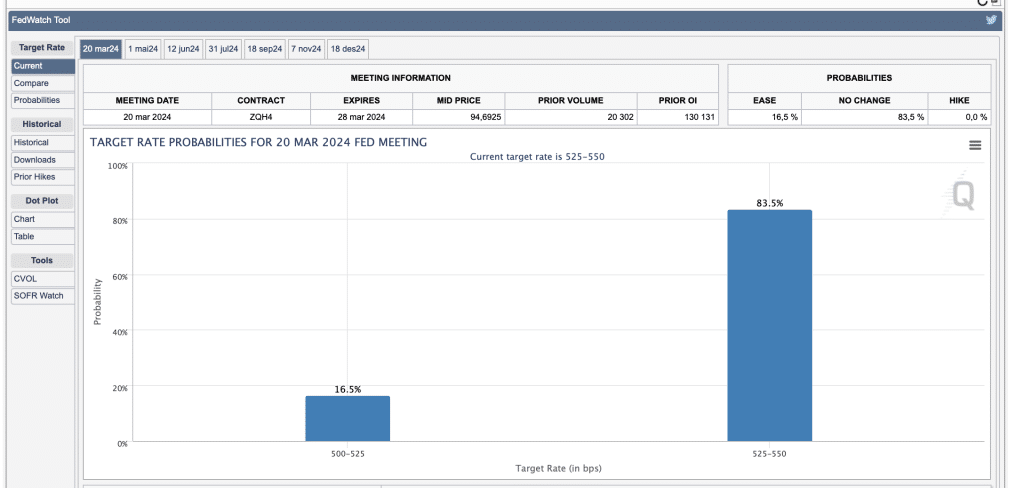
Task: Click the MID PRICE column header
Action: point(458,101)
